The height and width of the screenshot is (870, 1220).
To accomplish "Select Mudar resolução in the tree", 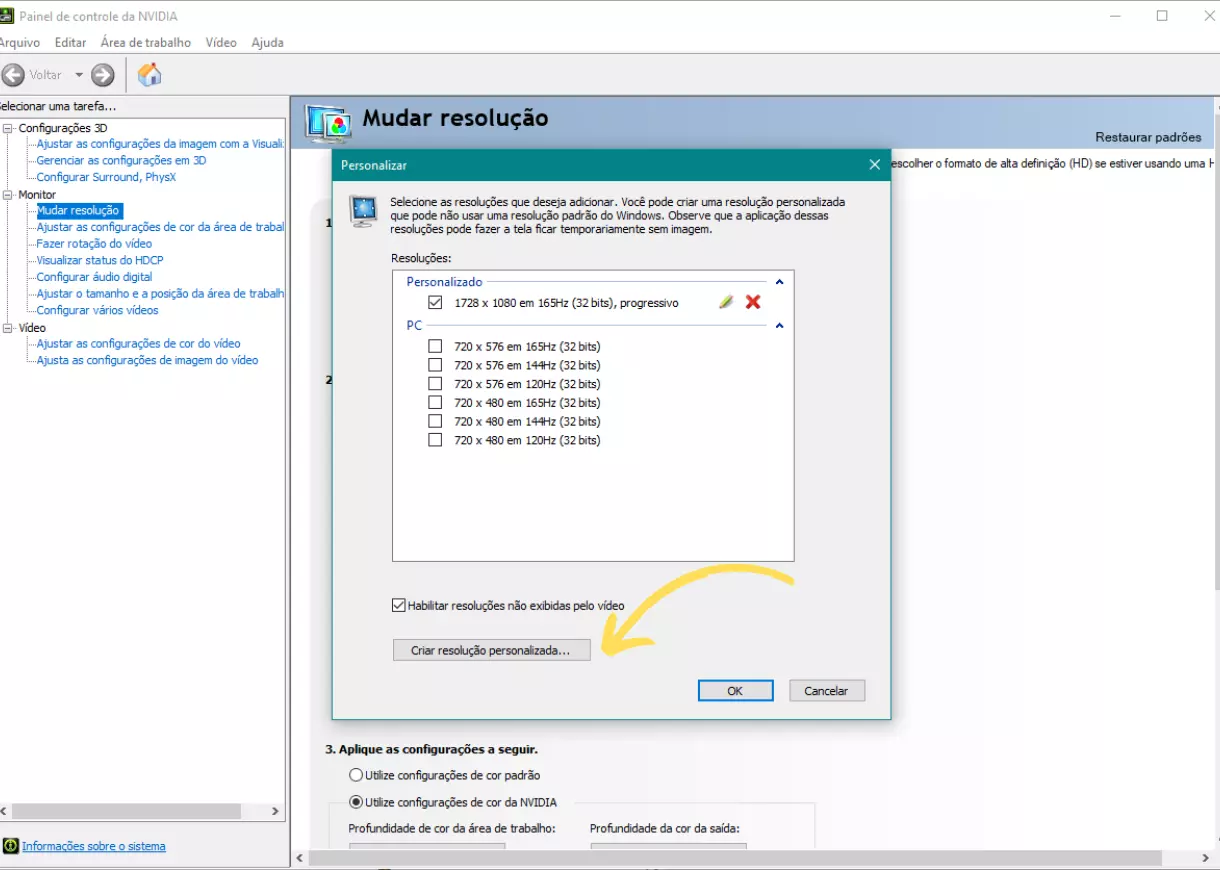I will pos(78,210).
